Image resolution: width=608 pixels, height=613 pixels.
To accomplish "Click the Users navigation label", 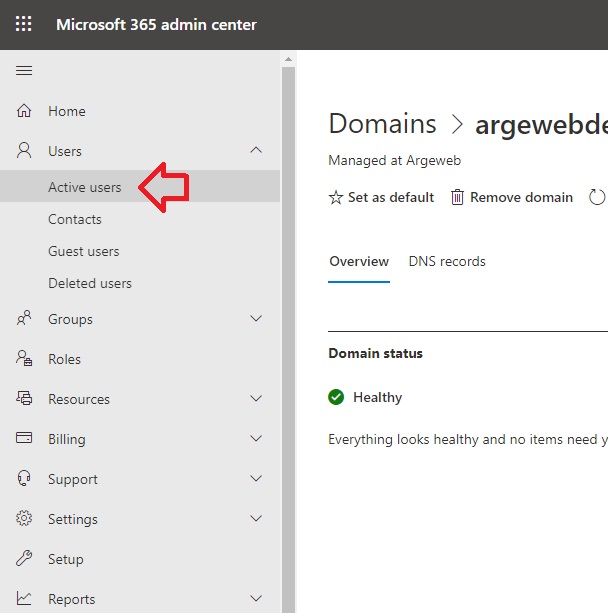I will coord(65,151).
